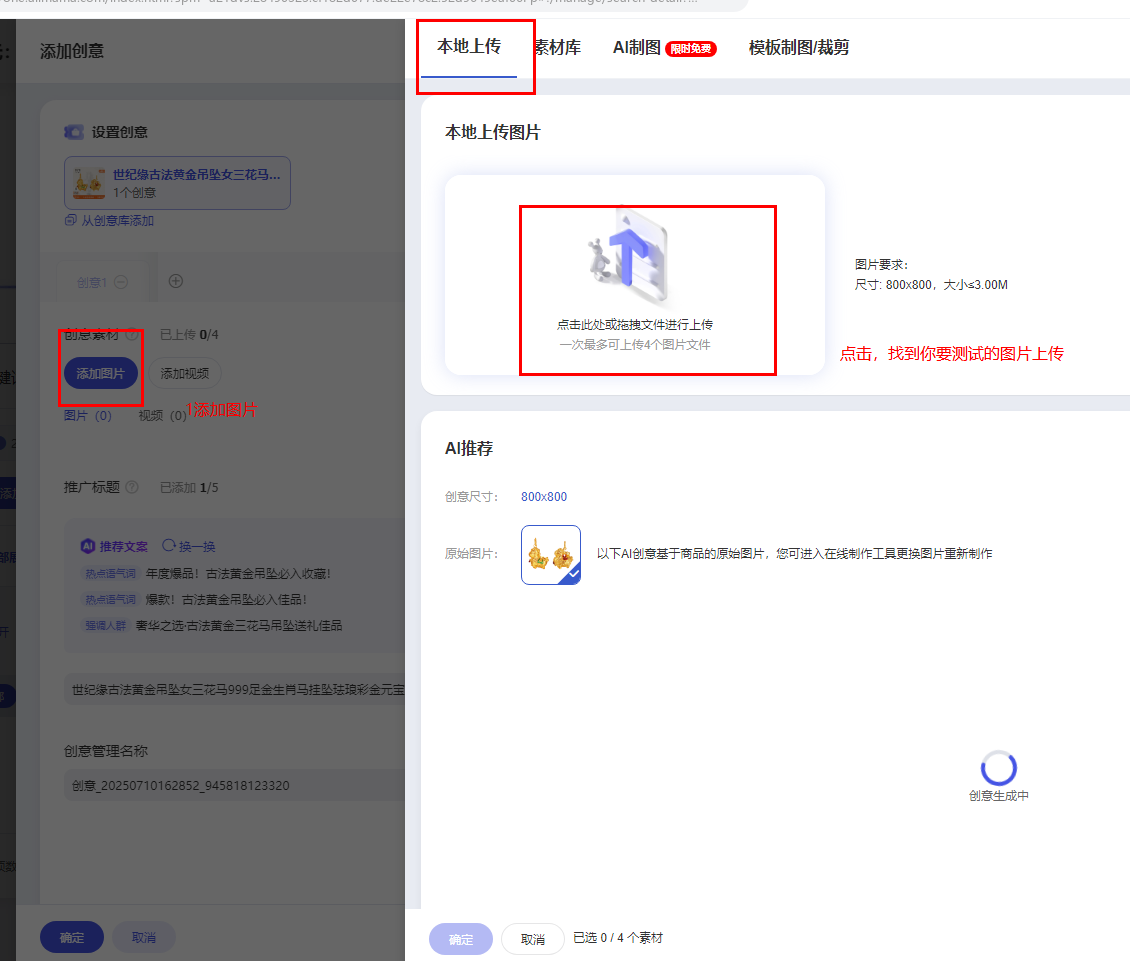Choose suggested title 年度爆品！古法黄金吊坠必入收藏！
This screenshot has width=1130, height=961.
[238, 574]
